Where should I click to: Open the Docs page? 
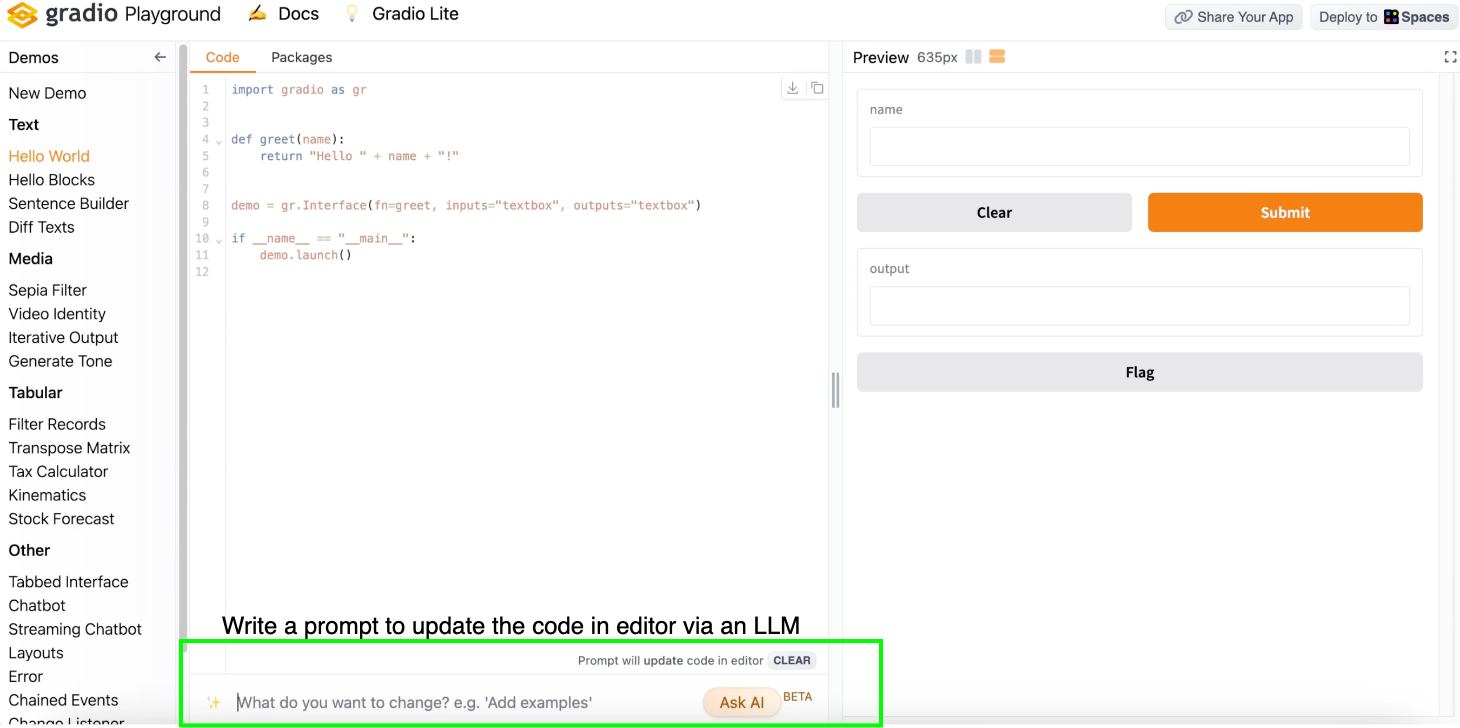(298, 14)
